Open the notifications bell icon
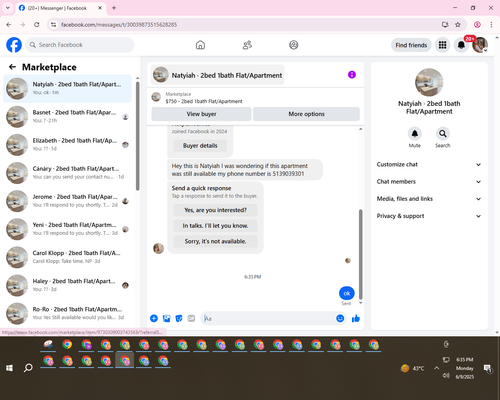The height and width of the screenshot is (400, 500). pyautogui.click(x=461, y=45)
